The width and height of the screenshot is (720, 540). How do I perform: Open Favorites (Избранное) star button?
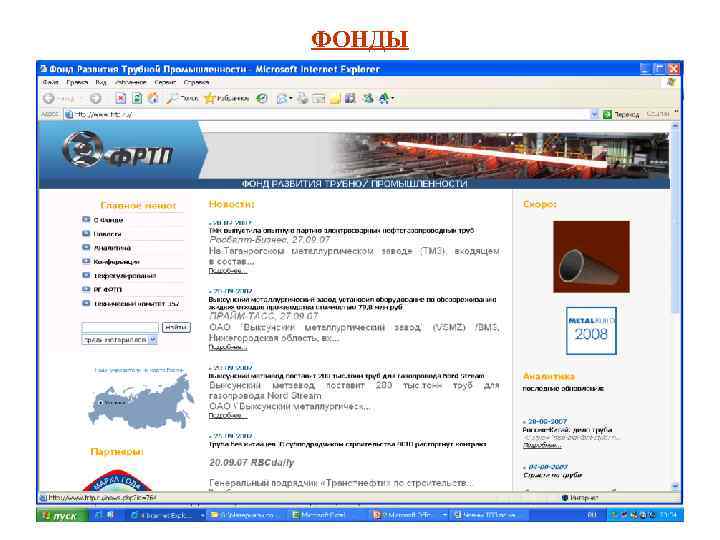(226, 98)
